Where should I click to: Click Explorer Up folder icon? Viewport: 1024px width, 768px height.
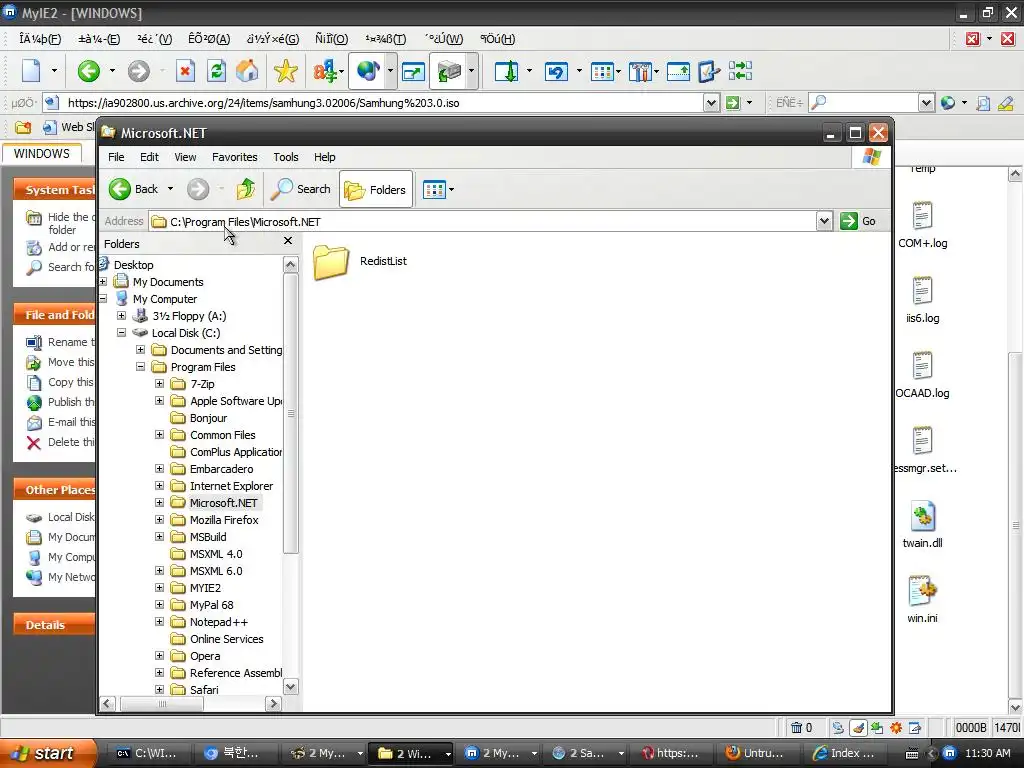246,189
